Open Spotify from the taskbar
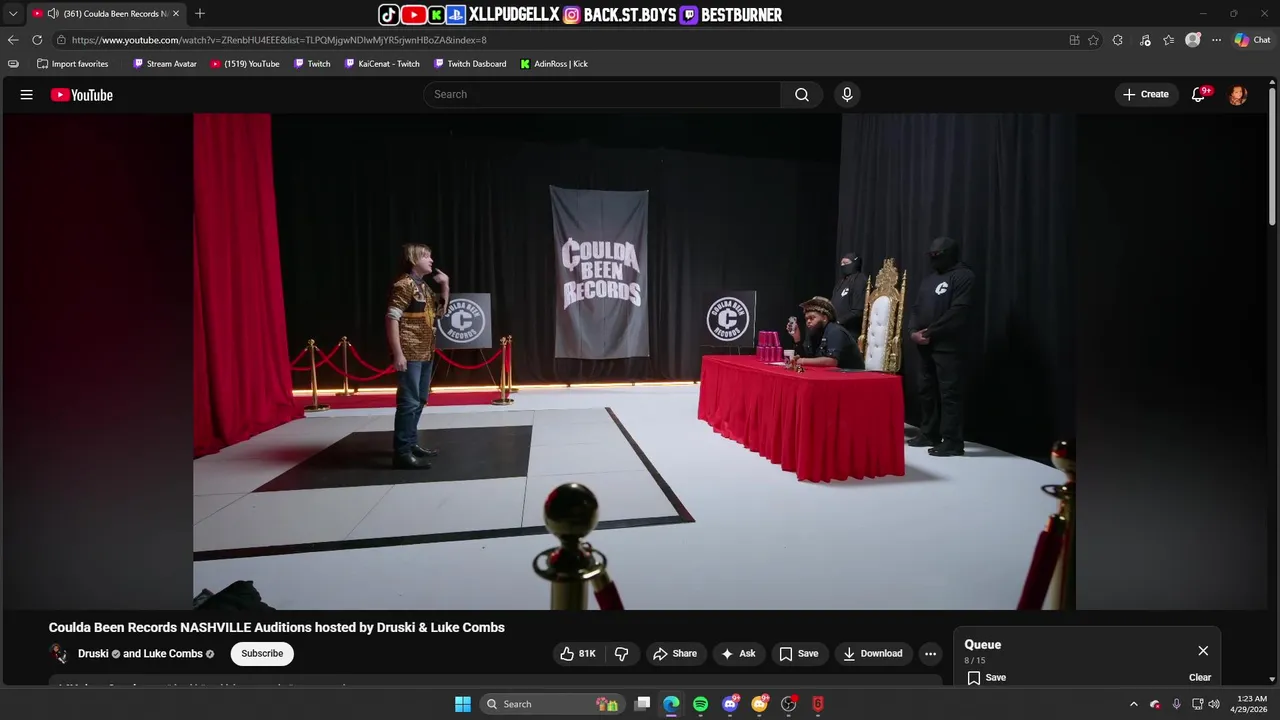1280x720 pixels. click(700, 704)
